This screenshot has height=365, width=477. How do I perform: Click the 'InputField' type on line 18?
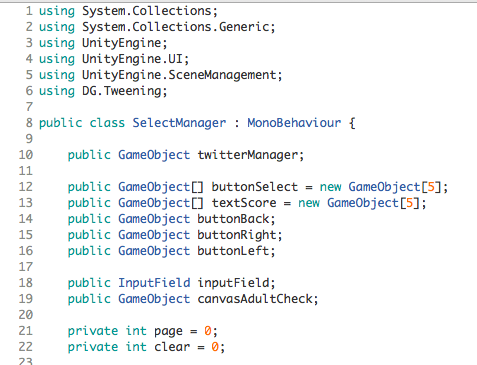[154, 283]
